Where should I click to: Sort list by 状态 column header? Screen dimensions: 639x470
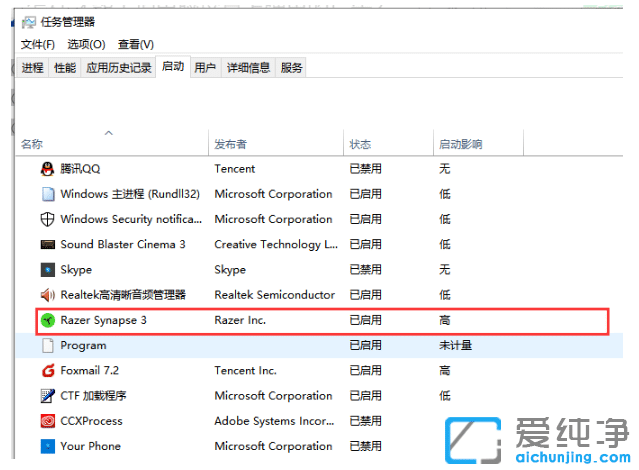point(360,144)
